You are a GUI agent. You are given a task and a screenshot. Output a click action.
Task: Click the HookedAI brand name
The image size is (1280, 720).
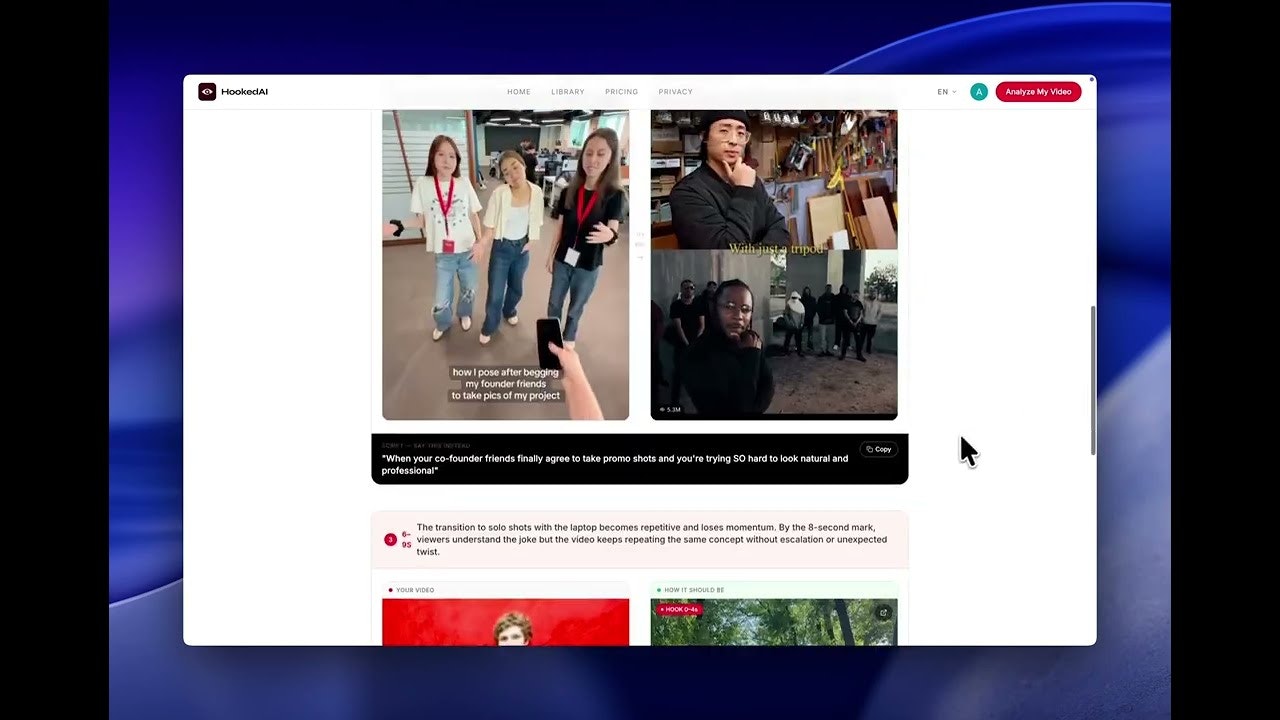point(244,92)
